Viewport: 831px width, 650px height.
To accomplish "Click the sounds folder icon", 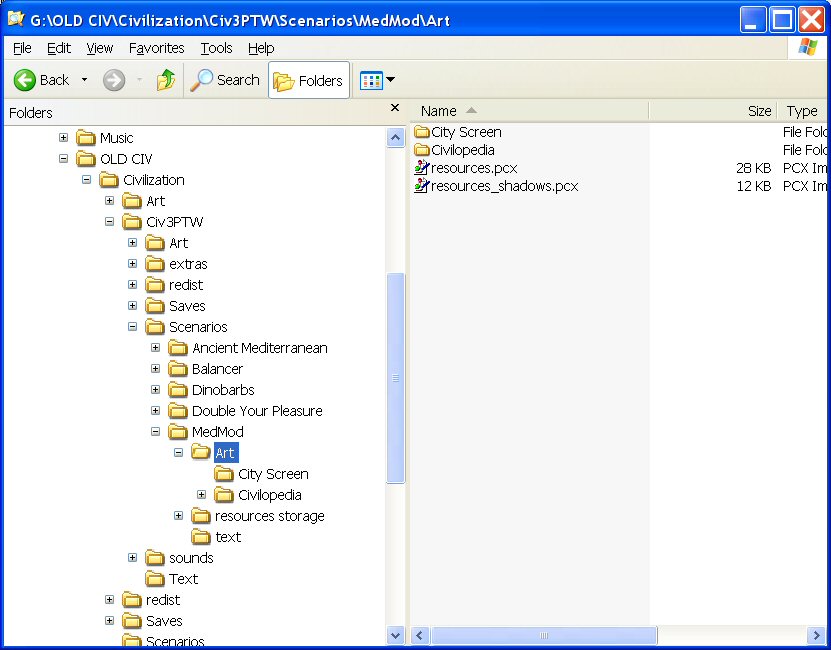I will tap(155, 558).
